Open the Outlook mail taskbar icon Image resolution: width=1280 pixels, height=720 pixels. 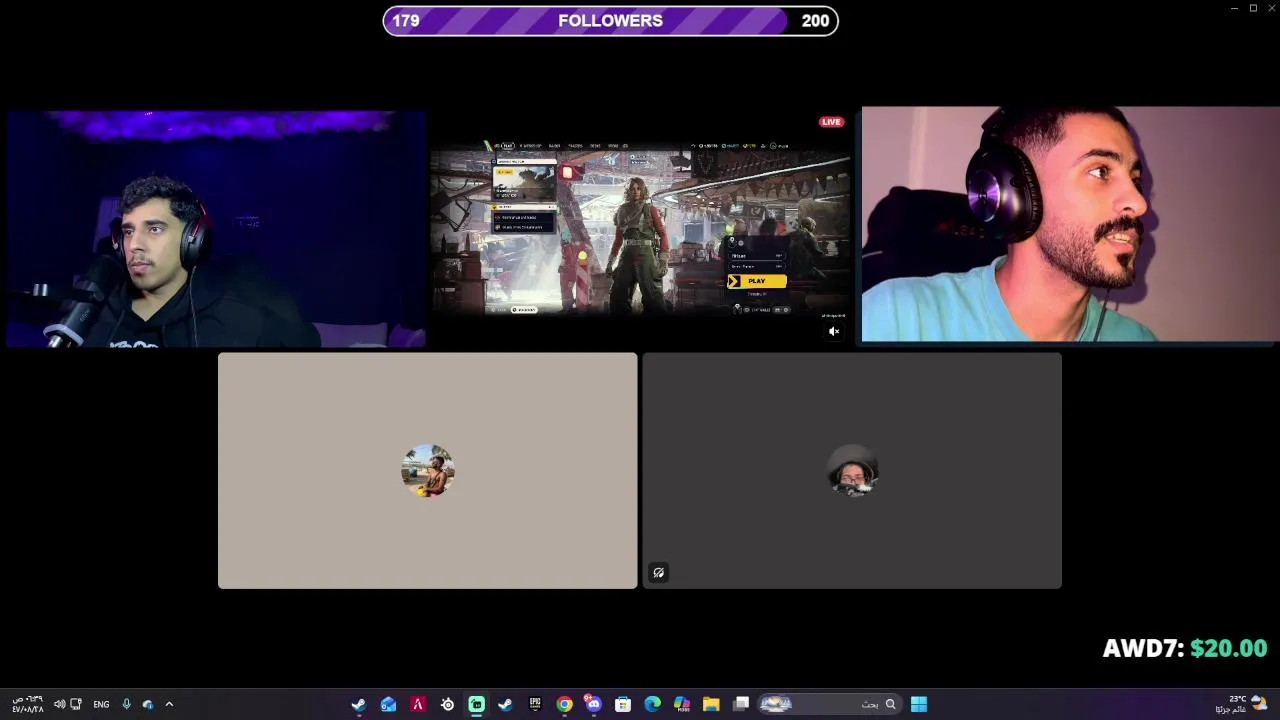pos(388,705)
